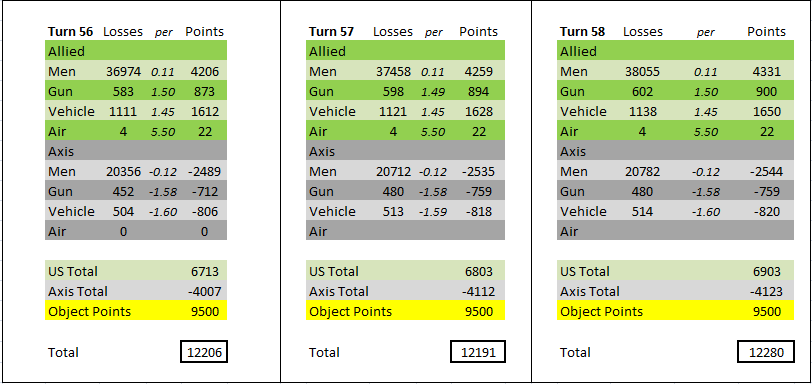
Task: Click Turn 56 Air per value 5.50
Action: point(164,132)
